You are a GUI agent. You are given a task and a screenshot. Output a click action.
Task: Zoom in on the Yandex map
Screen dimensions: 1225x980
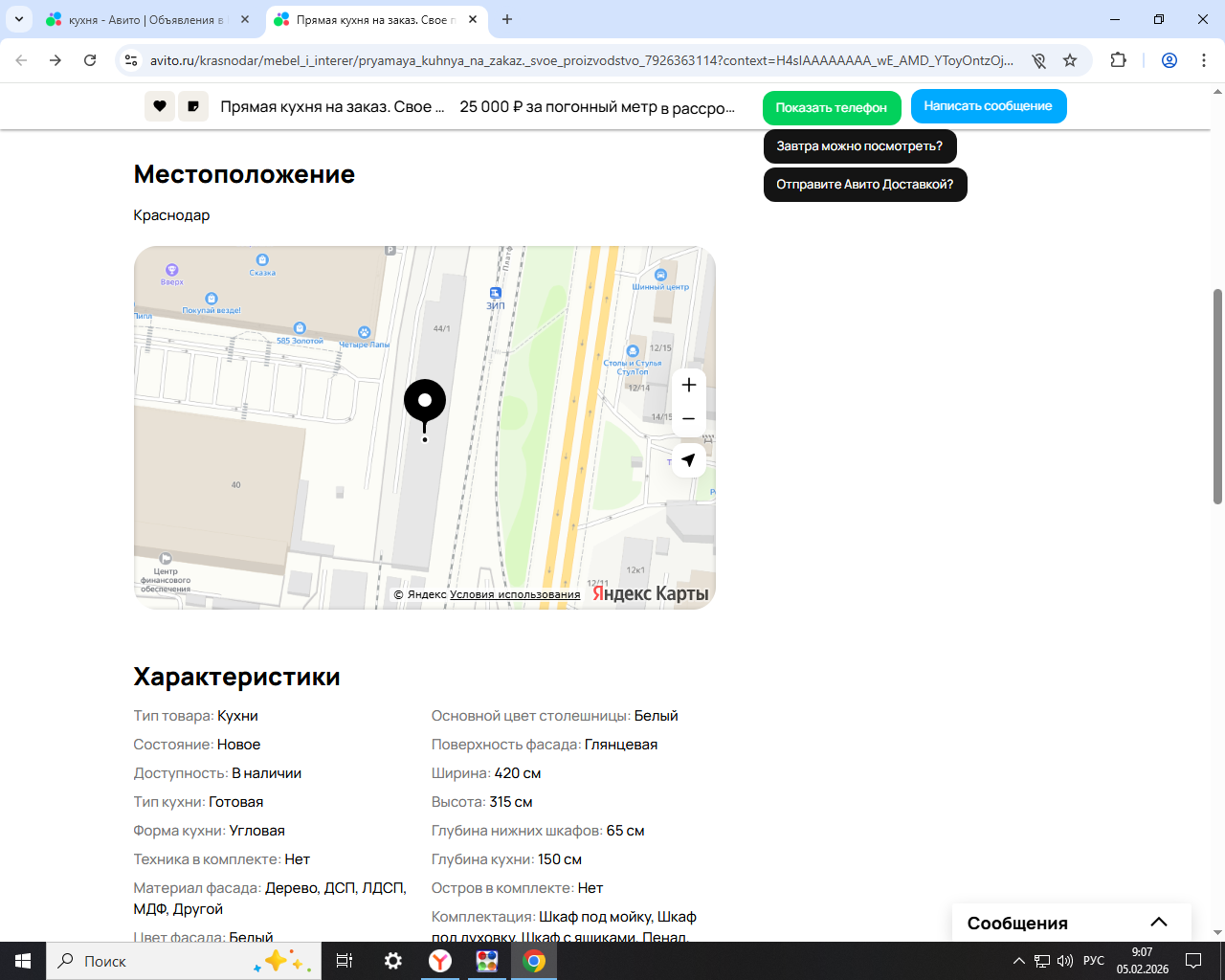(x=689, y=385)
